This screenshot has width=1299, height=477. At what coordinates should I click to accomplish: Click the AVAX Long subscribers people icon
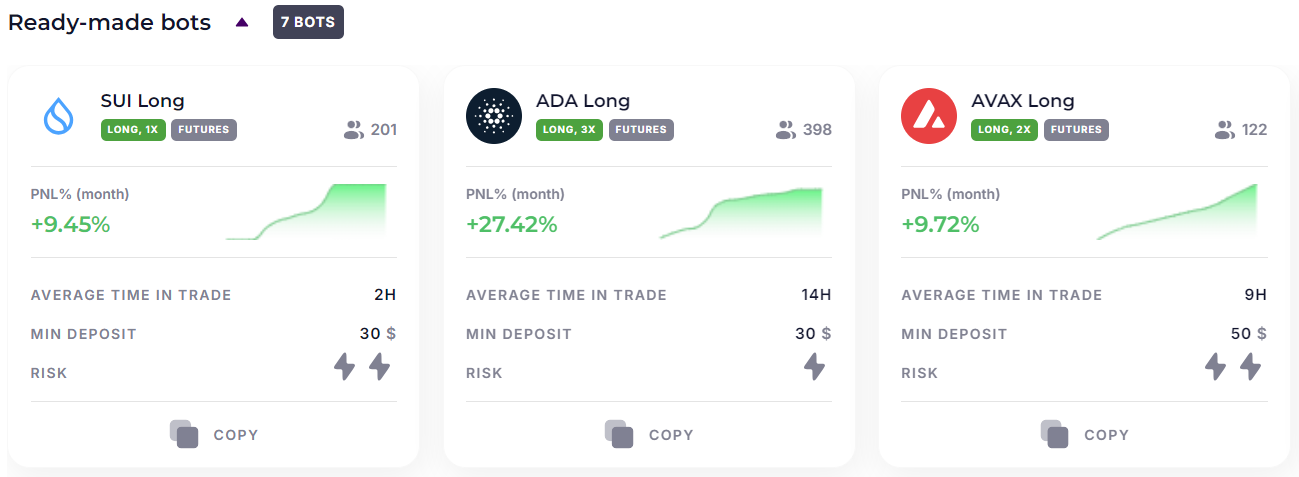click(1224, 129)
